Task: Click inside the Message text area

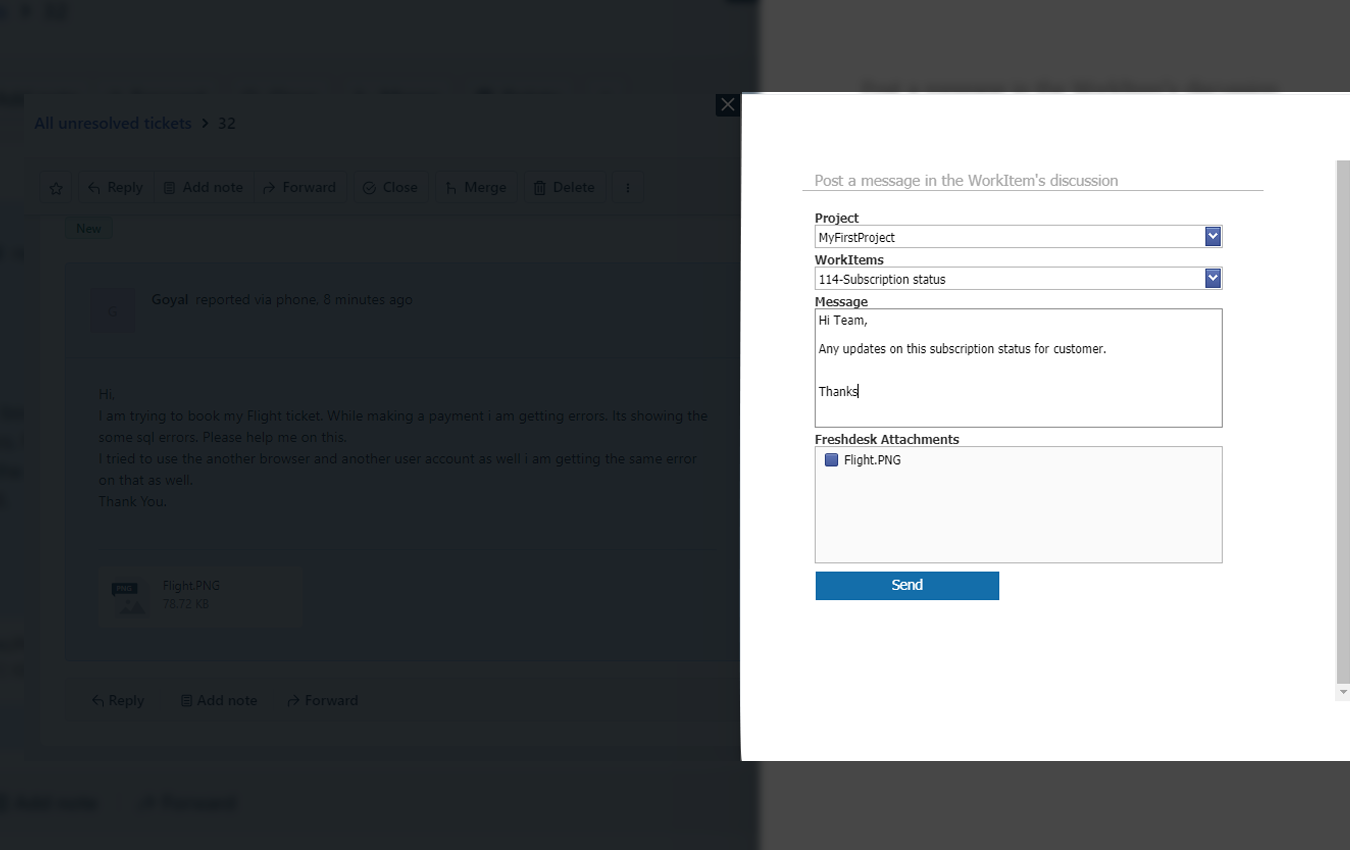Action: coord(1018,368)
